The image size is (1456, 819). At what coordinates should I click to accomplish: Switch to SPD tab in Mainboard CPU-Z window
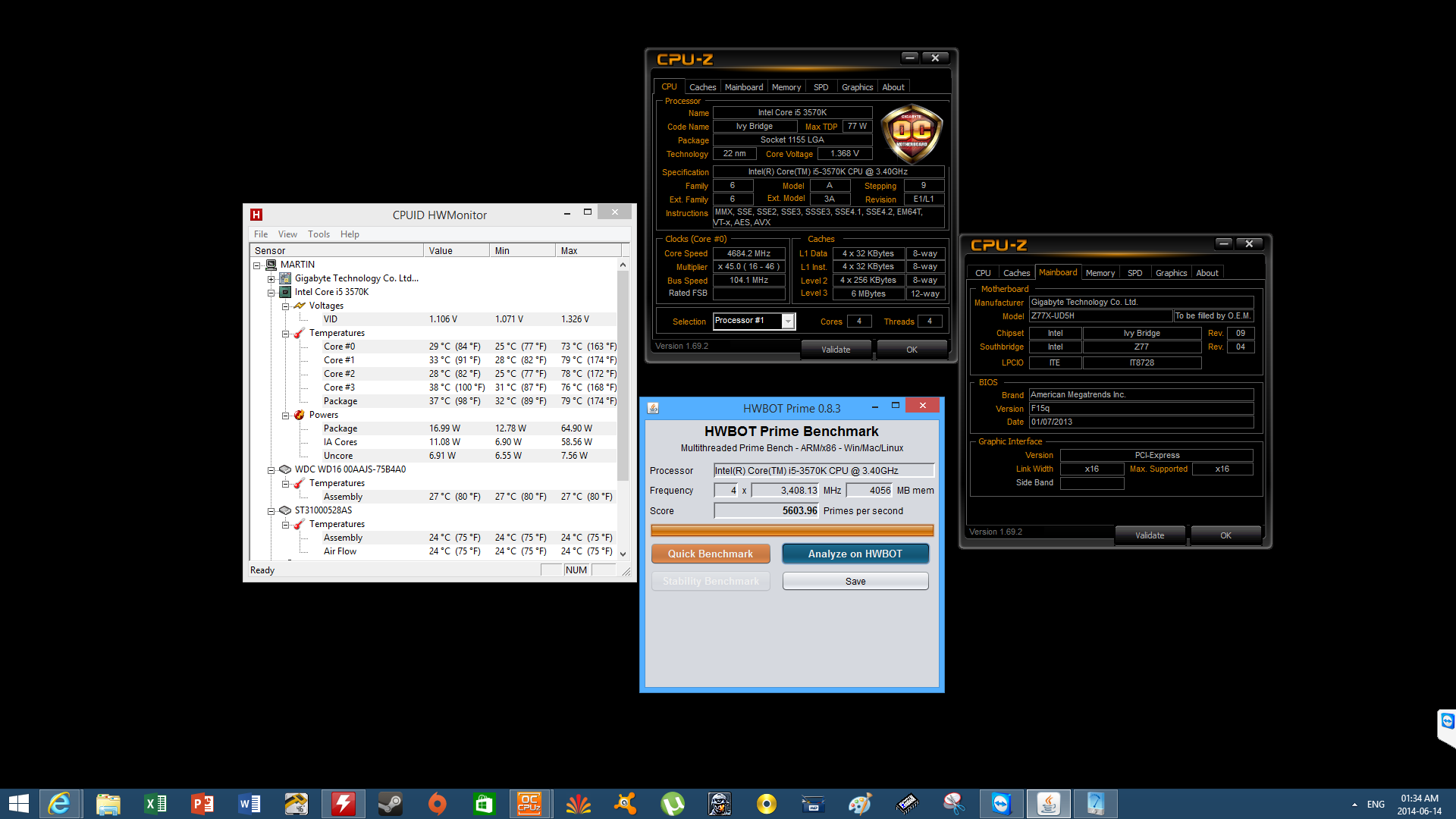coord(1134,273)
